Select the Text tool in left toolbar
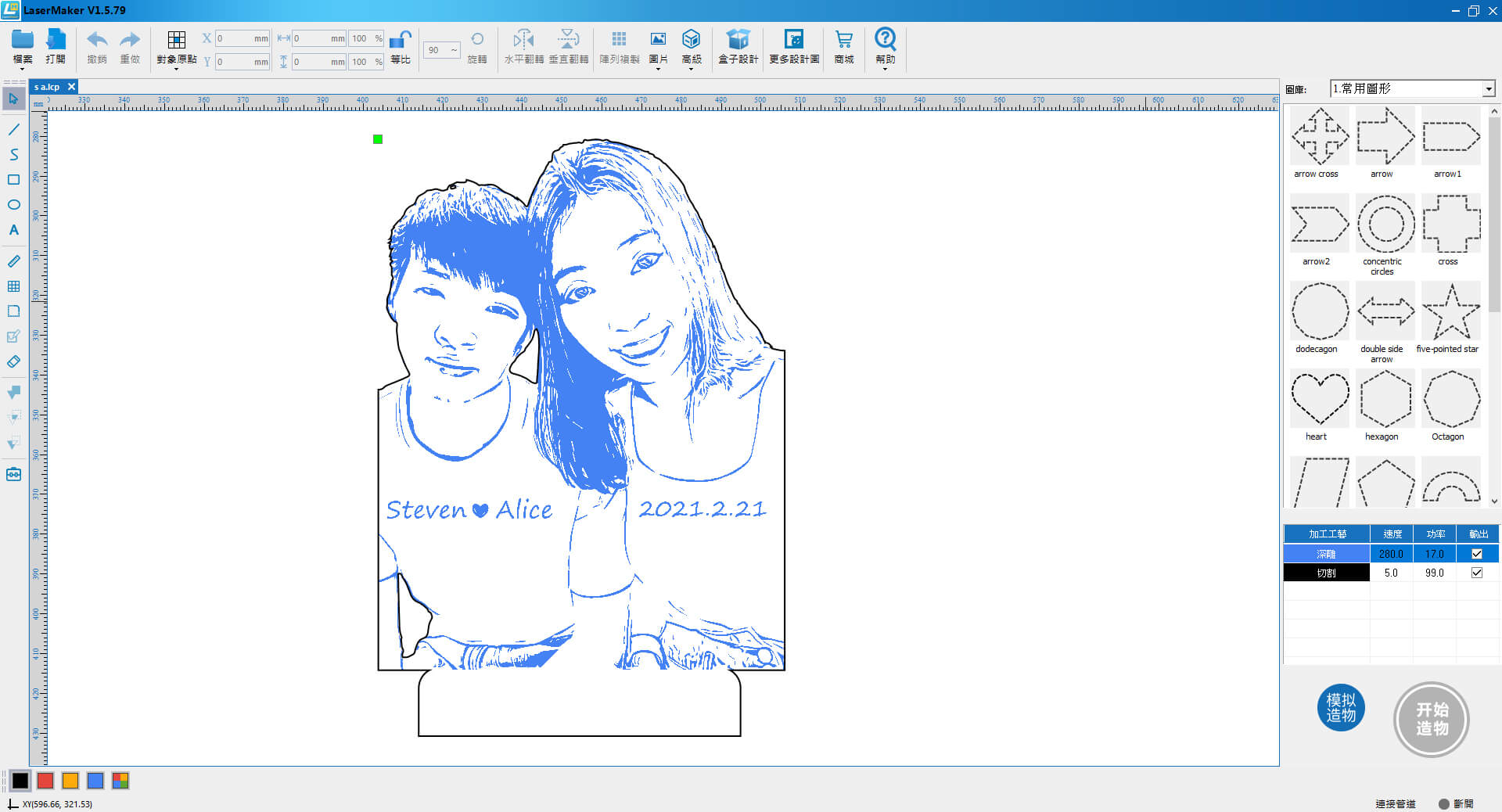 point(13,230)
